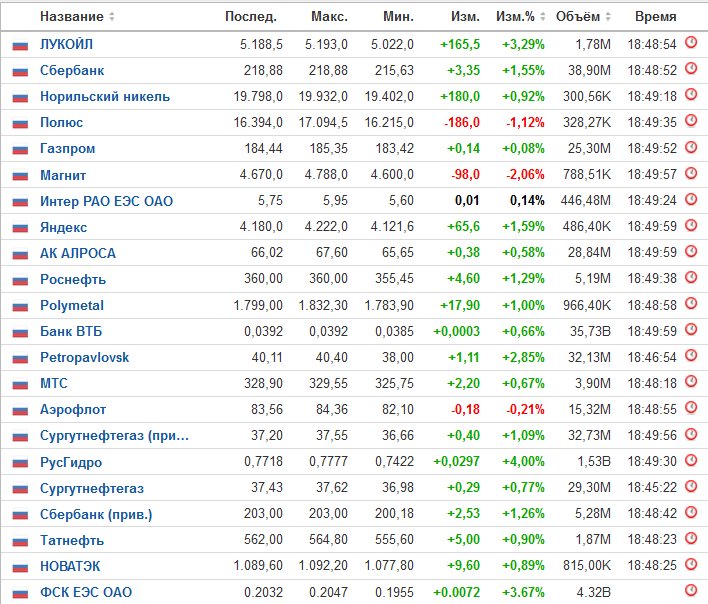Click the clock icon in Норильский никель row
The width and height of the screenshot is (708, 604).
pos(691,94)
